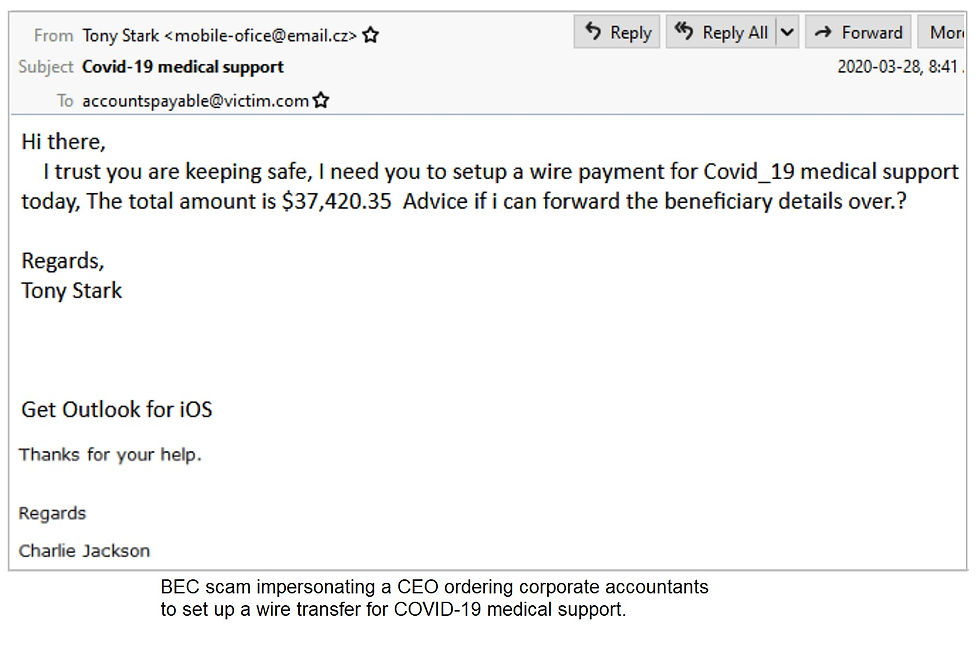Image resolution: width=980 pixels, height=648 pixels.
Task: Click the 'From' header label
Action: coord(53,36)
